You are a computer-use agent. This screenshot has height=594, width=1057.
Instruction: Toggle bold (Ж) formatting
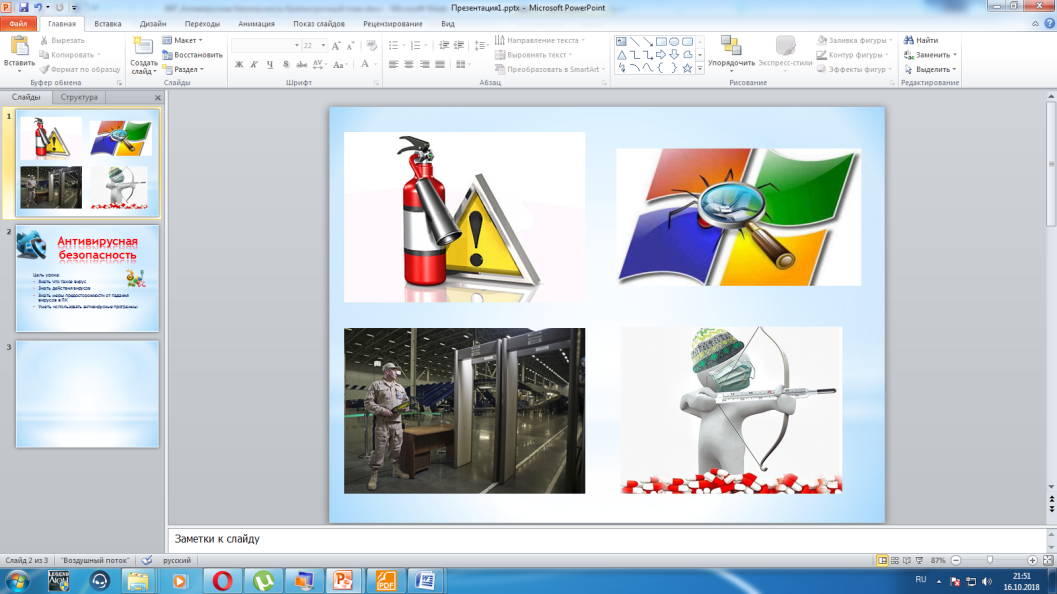(239, 65)
